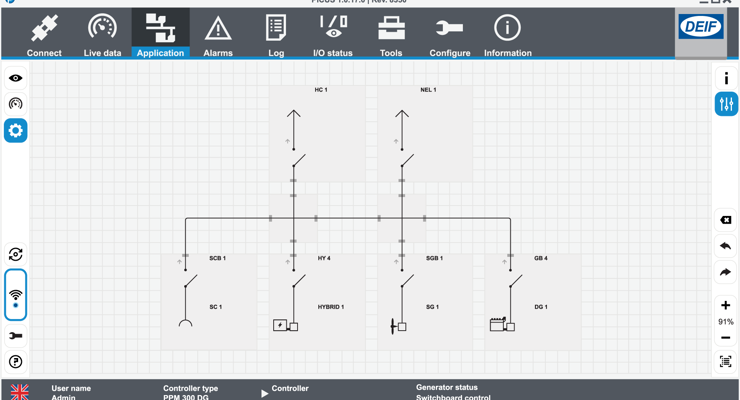Open the Log page
The width and height of the screenshot is (740, 400).
tap(276, 34)
